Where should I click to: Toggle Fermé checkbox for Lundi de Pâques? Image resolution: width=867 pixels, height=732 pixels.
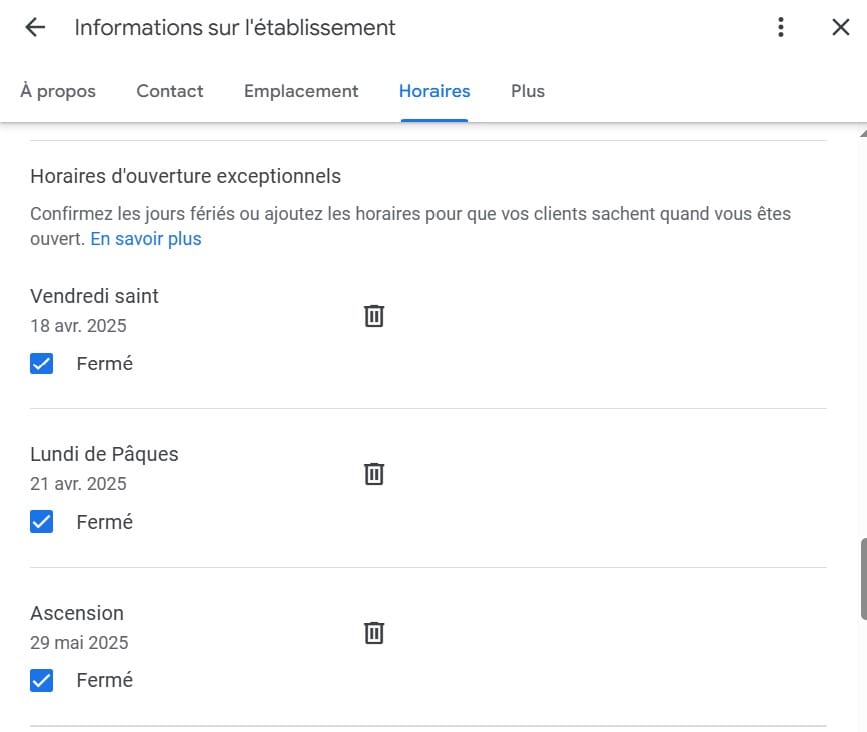41,521
